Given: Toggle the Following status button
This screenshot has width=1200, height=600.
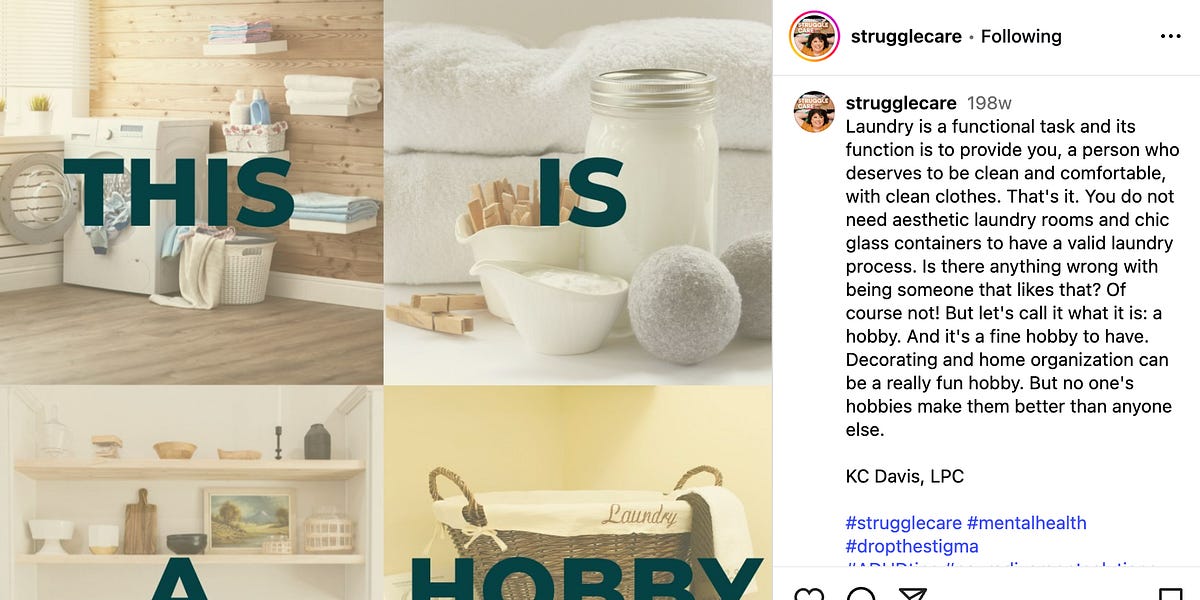Looking at the screenshot, I should (x=1021, y=37).
